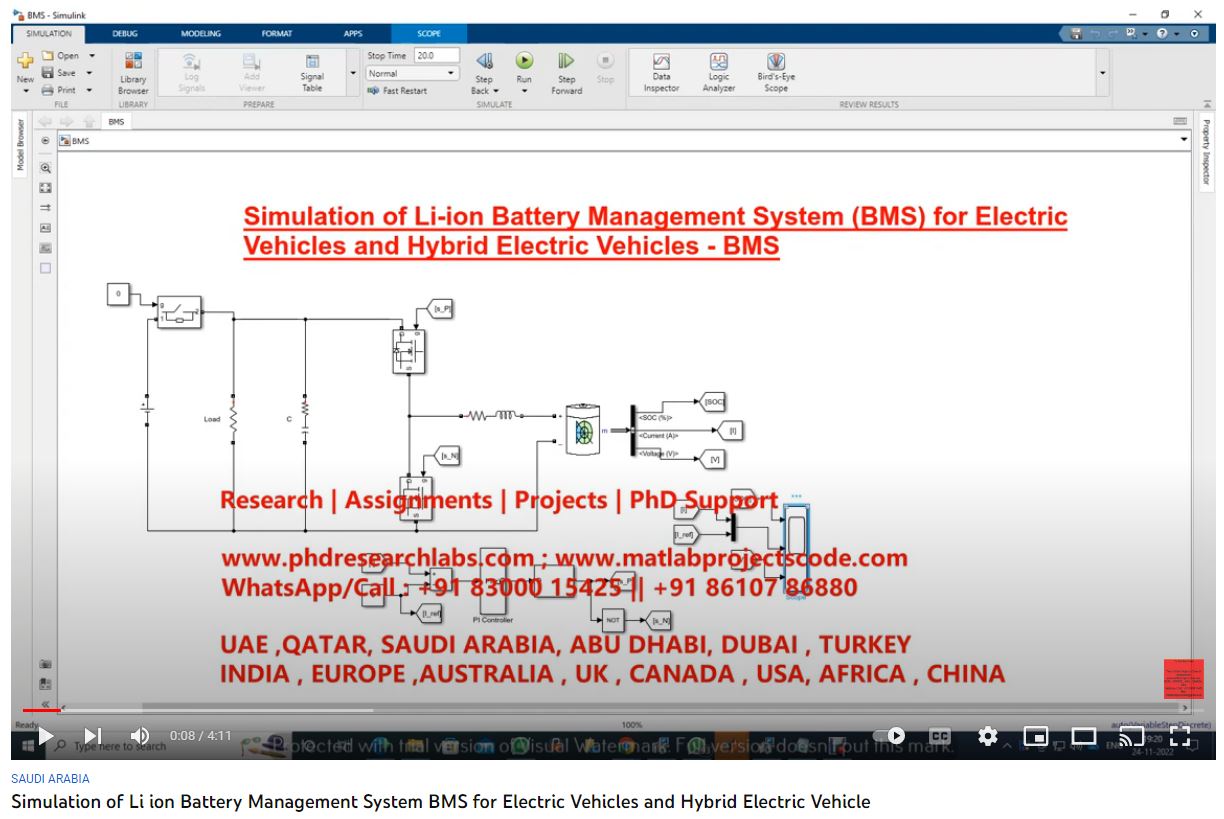Toggle the video autoplay switch
Viewport: 1224px width, 819px height.
pyautogui.click(x=891, y=736)
